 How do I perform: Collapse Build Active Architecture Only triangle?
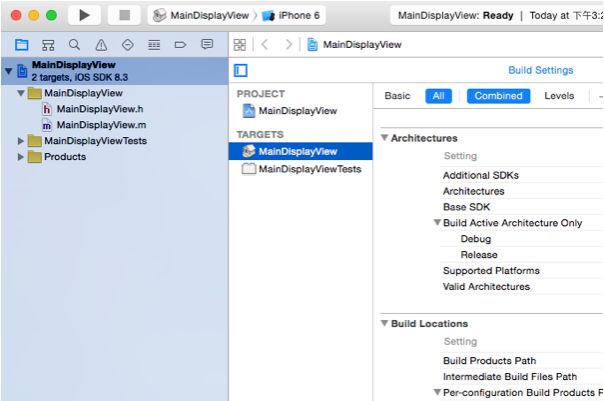pyautogui.click(x=437, y=222)
